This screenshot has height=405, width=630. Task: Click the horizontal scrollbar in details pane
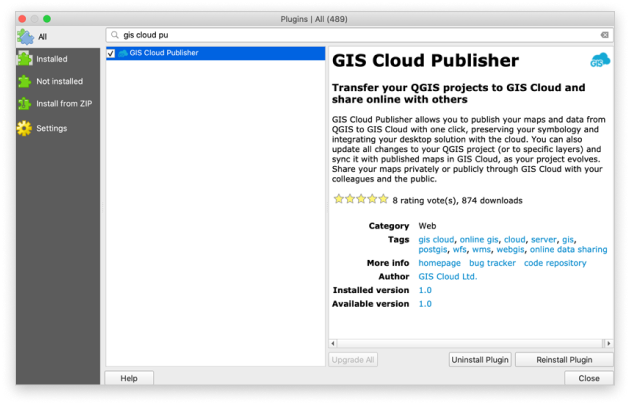coord(470,344)
